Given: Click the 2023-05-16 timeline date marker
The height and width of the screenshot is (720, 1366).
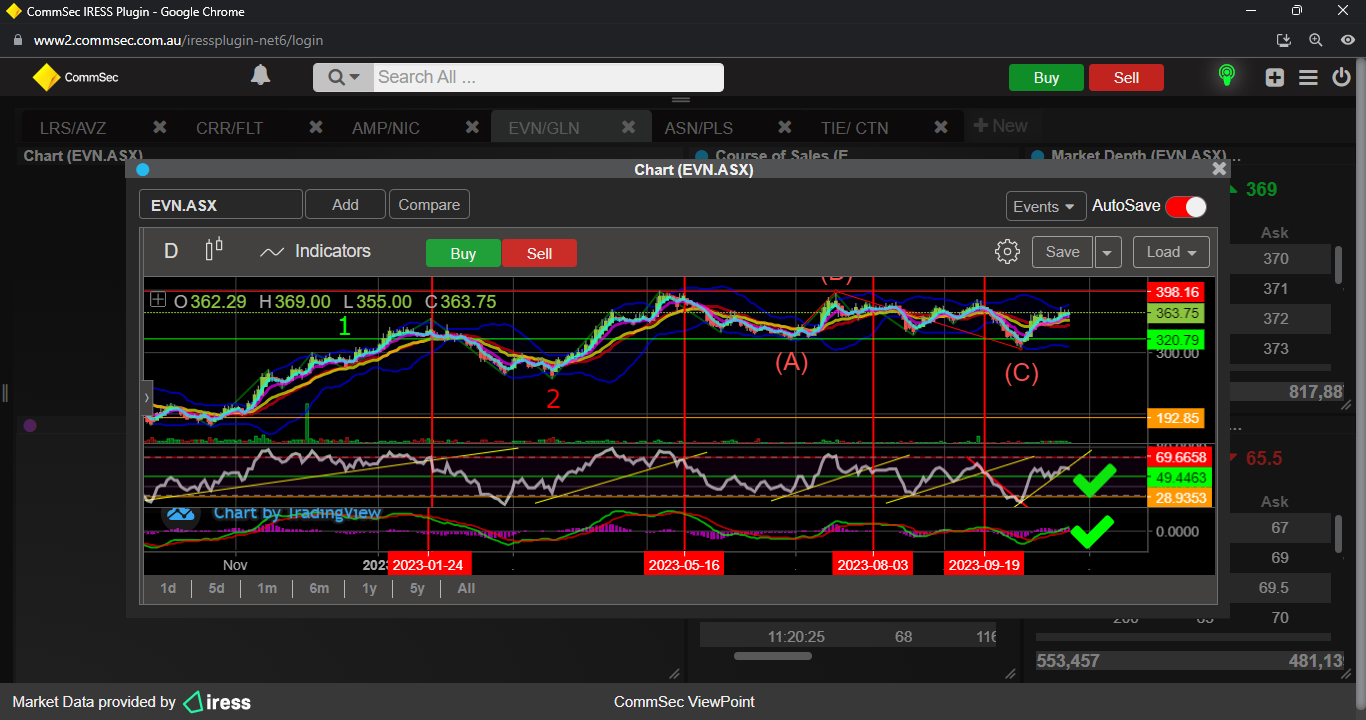Looking at the screenshot, I should 684,565.
